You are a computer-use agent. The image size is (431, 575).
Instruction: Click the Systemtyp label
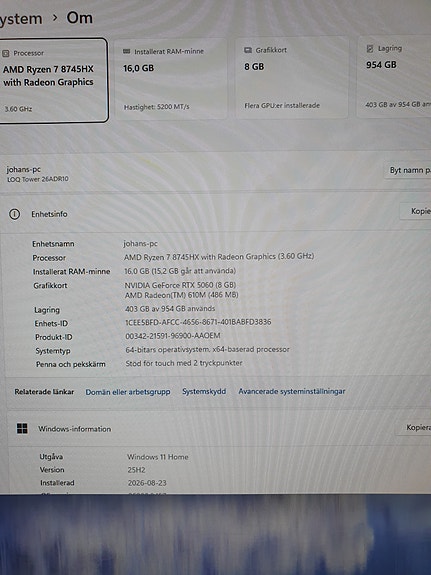[53, 351]
